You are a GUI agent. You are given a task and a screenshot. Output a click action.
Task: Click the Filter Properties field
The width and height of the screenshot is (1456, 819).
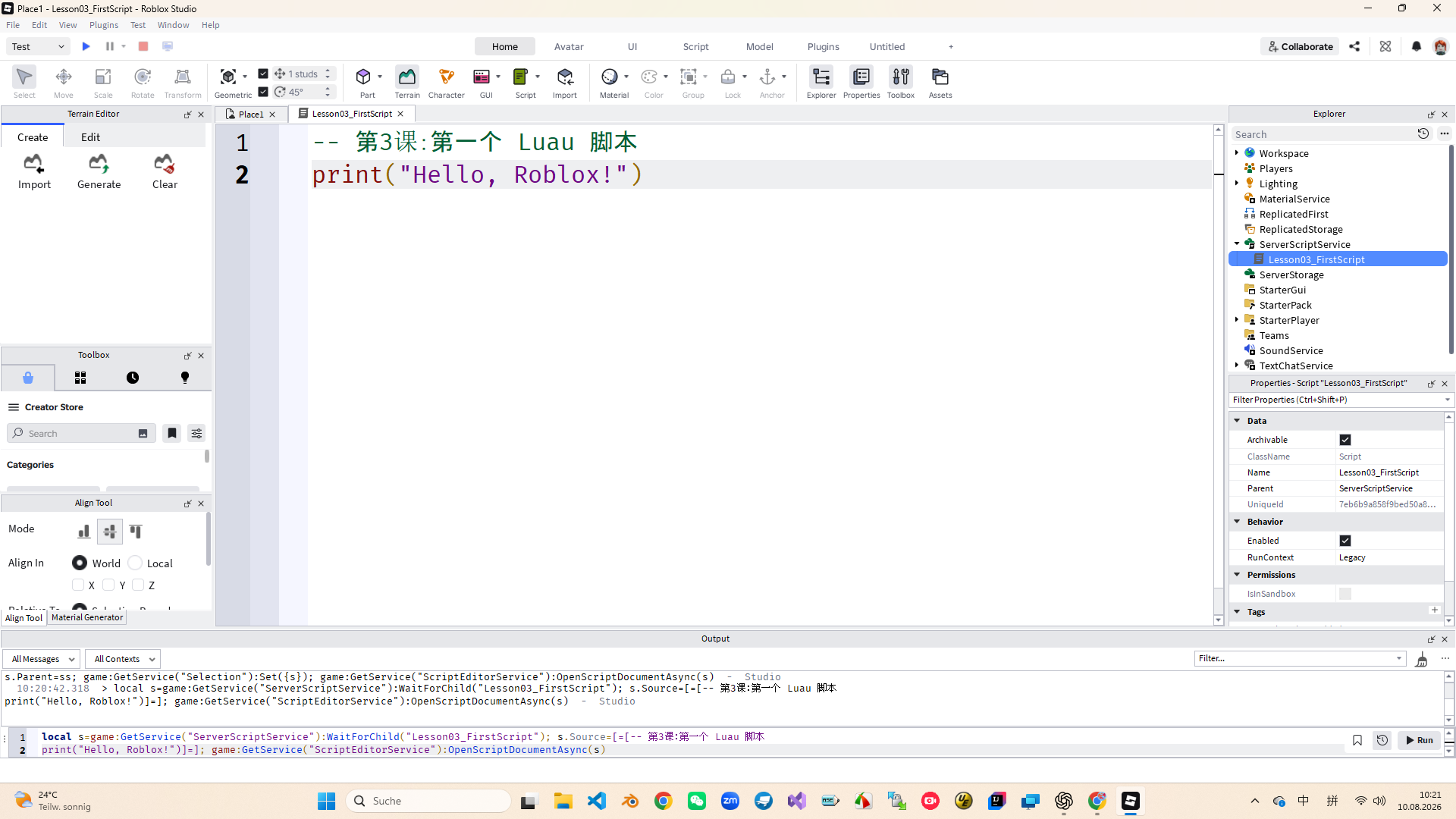pyautogui.click(x=1341, y=400)
